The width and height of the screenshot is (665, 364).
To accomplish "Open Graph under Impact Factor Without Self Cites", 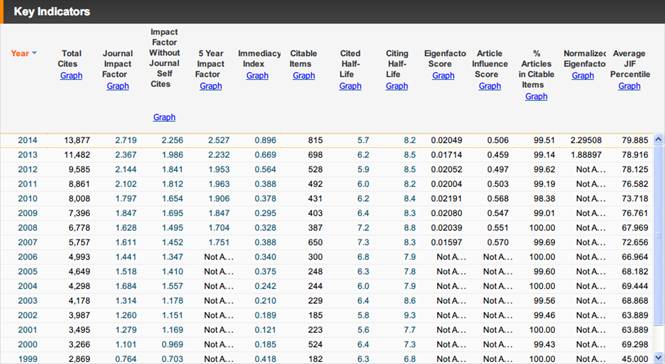I will click(164, 117).
